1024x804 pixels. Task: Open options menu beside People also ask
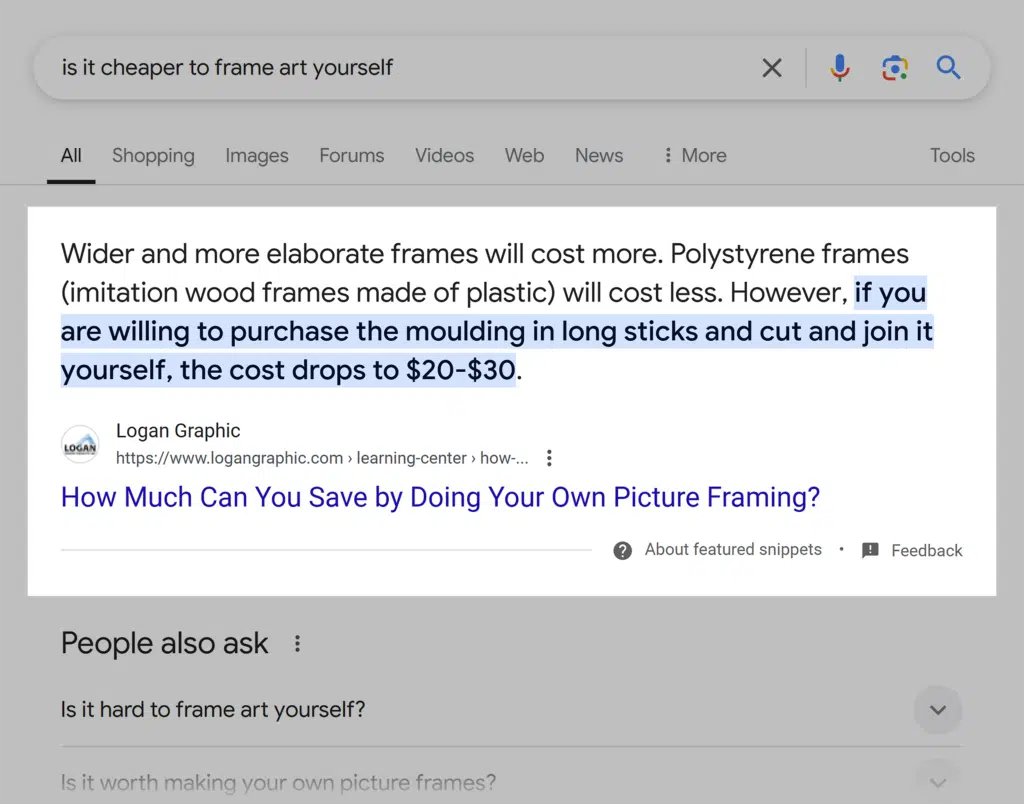point(297,644)
